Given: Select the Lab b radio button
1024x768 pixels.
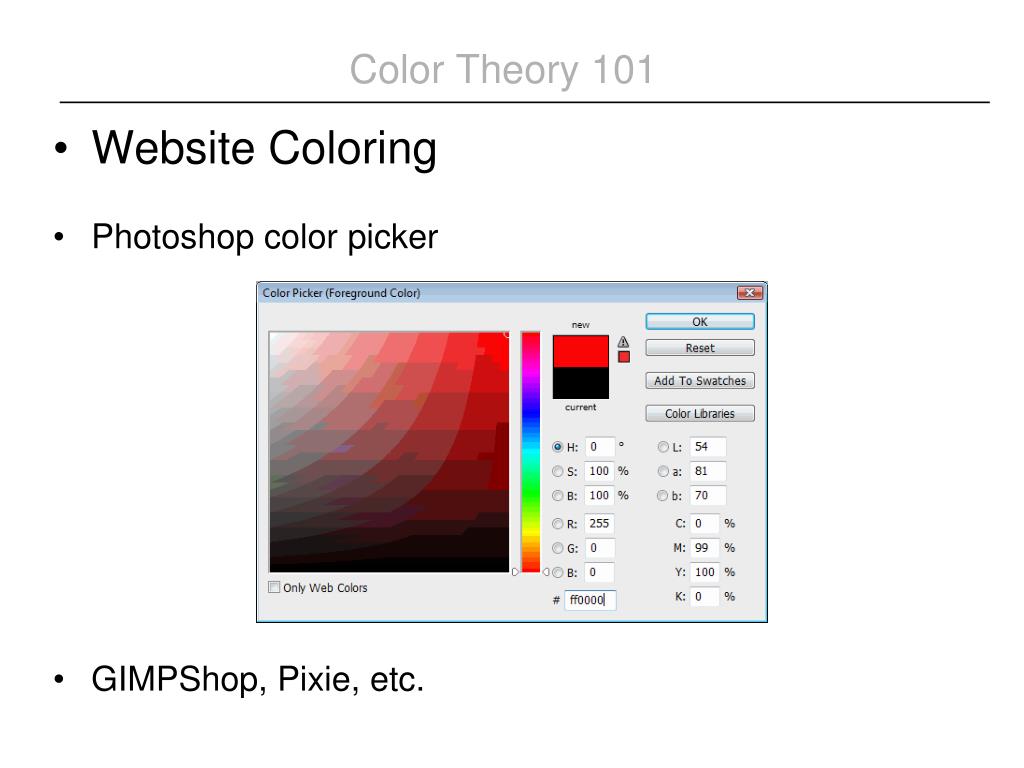Looking at the screenshot, I should [663, 496].
